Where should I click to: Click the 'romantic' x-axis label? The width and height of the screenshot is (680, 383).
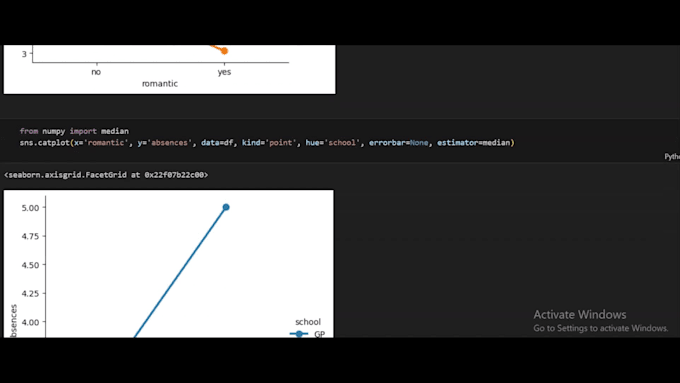[x=160, y=84]
